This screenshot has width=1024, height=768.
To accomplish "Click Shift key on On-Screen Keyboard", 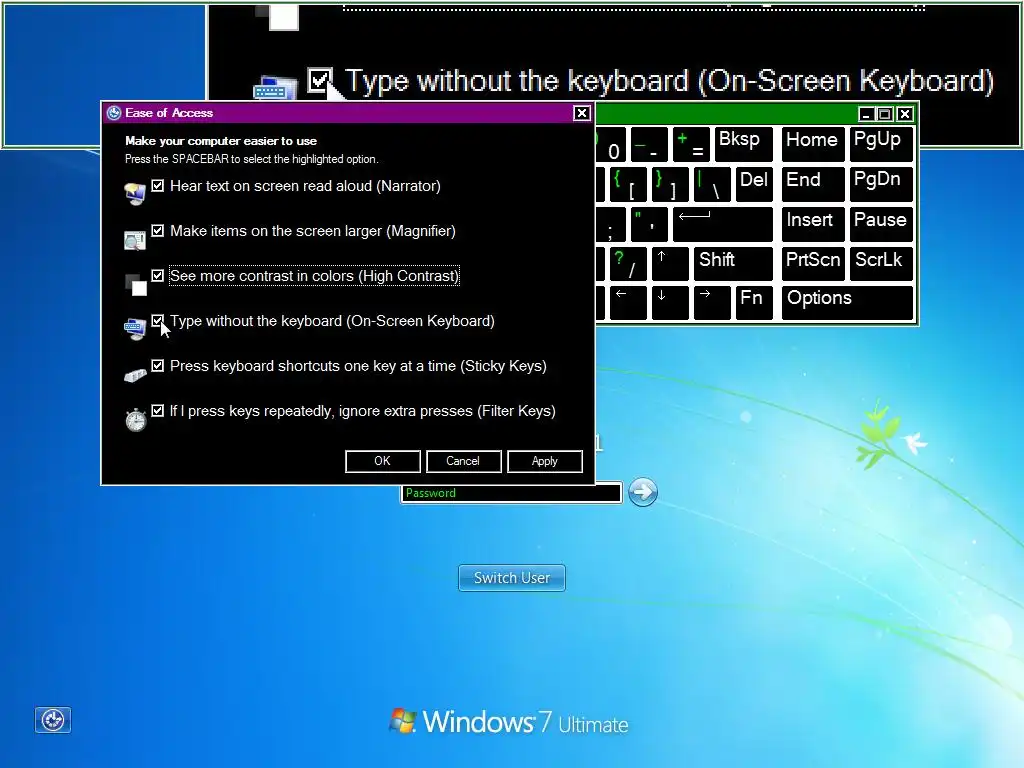I will pyautogui.click(x=733, y=264).
